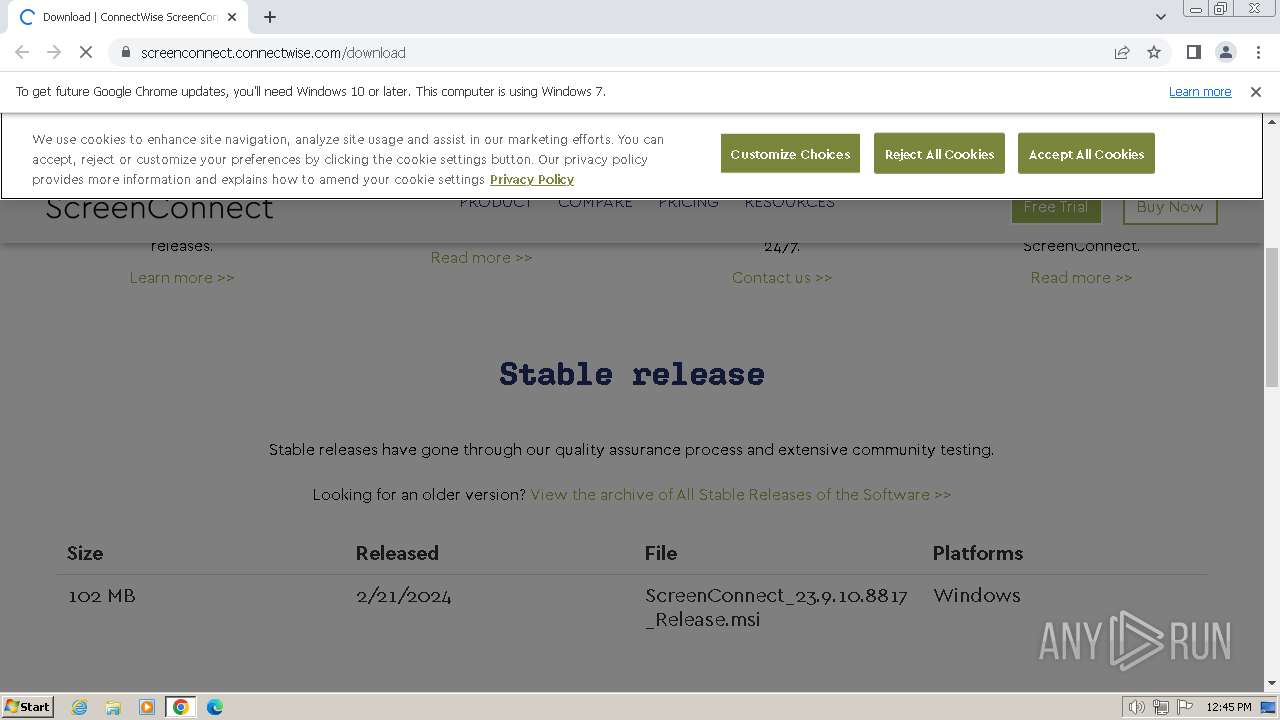
Task: Bookmark this page with the star
Action: pos(1154,53)
